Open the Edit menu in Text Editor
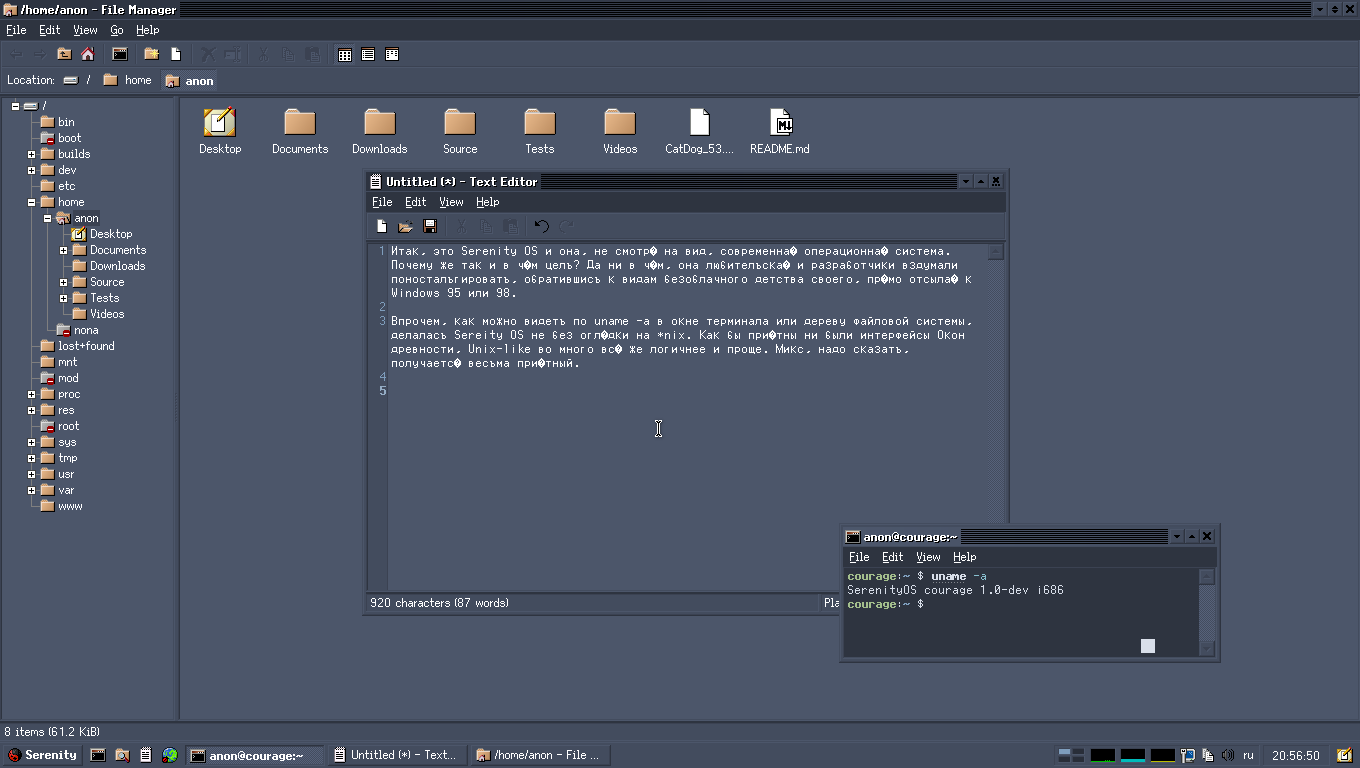 [415, 202]
